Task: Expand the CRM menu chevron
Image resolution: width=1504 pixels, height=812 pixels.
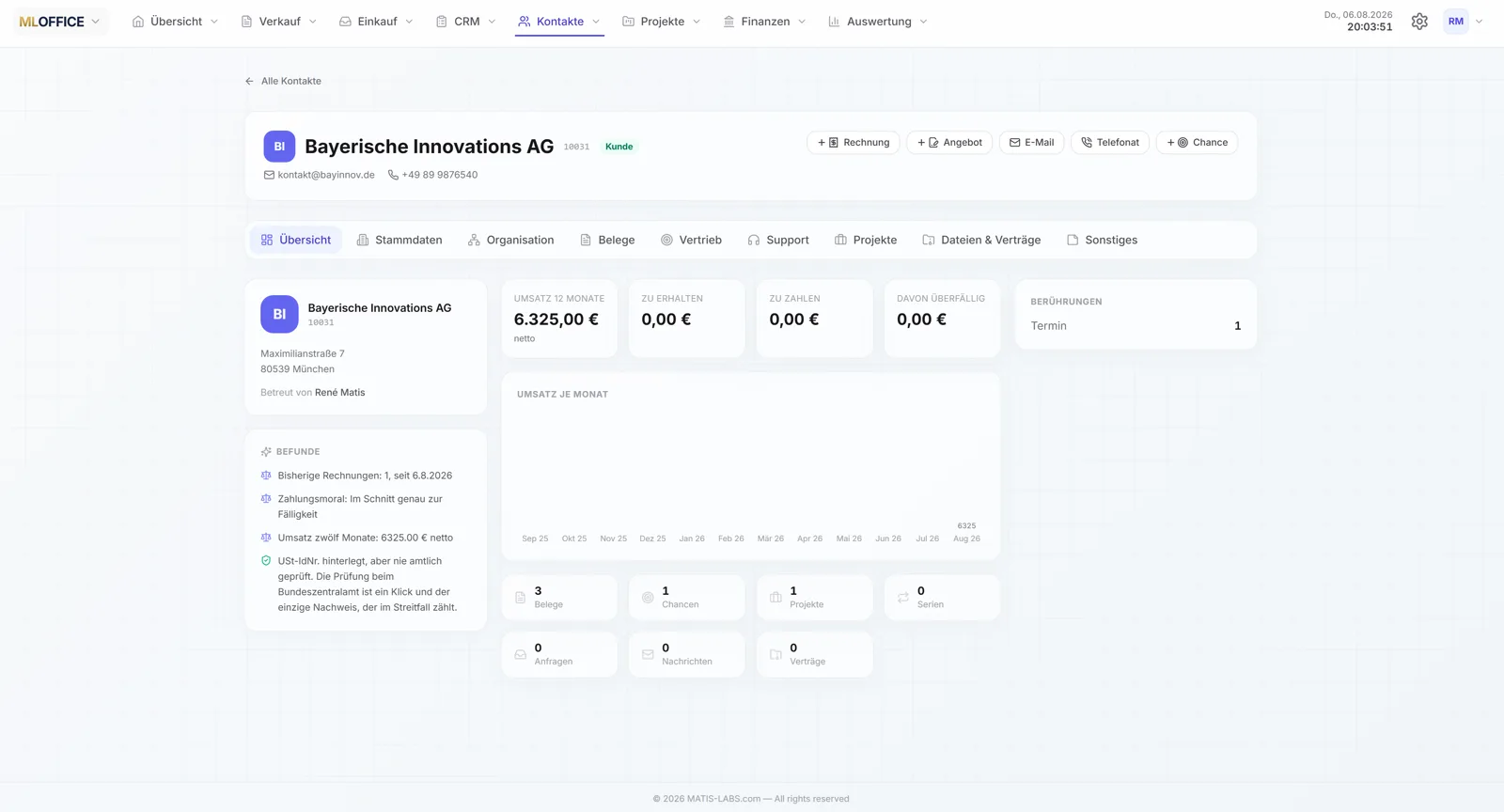Action: [492, 22]
